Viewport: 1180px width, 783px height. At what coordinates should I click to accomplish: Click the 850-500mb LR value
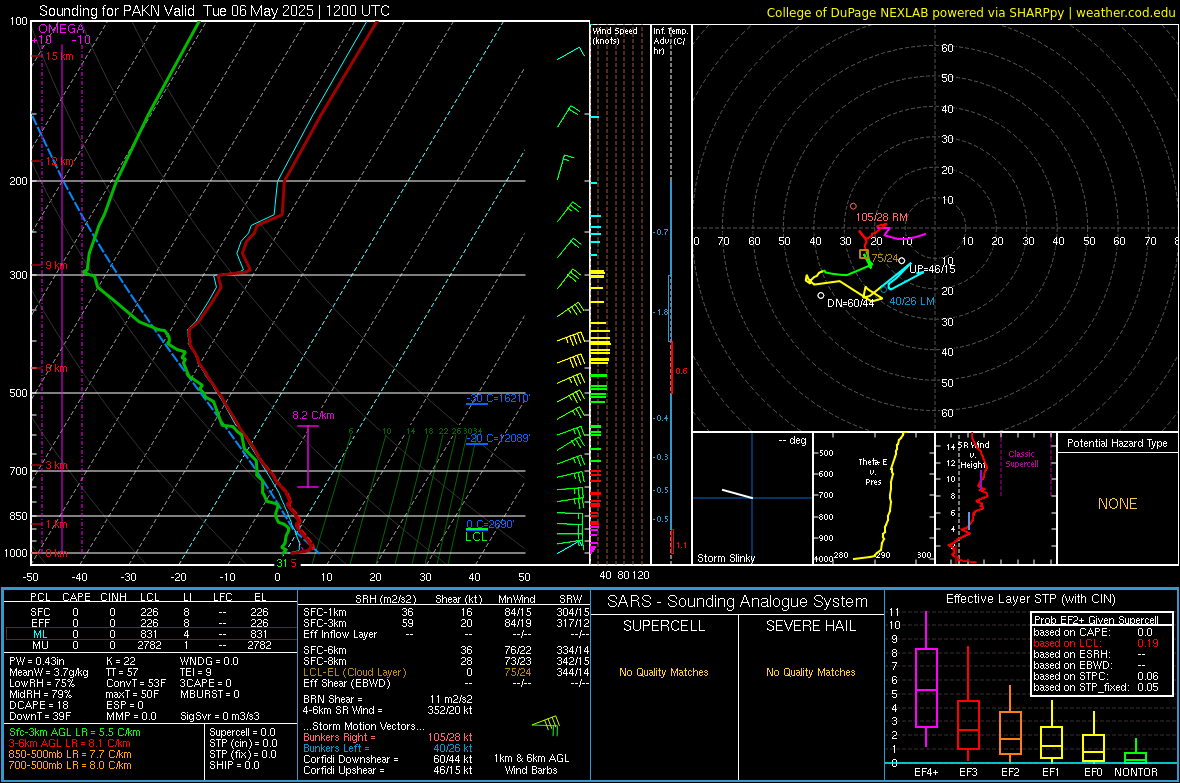click(69, 754)
